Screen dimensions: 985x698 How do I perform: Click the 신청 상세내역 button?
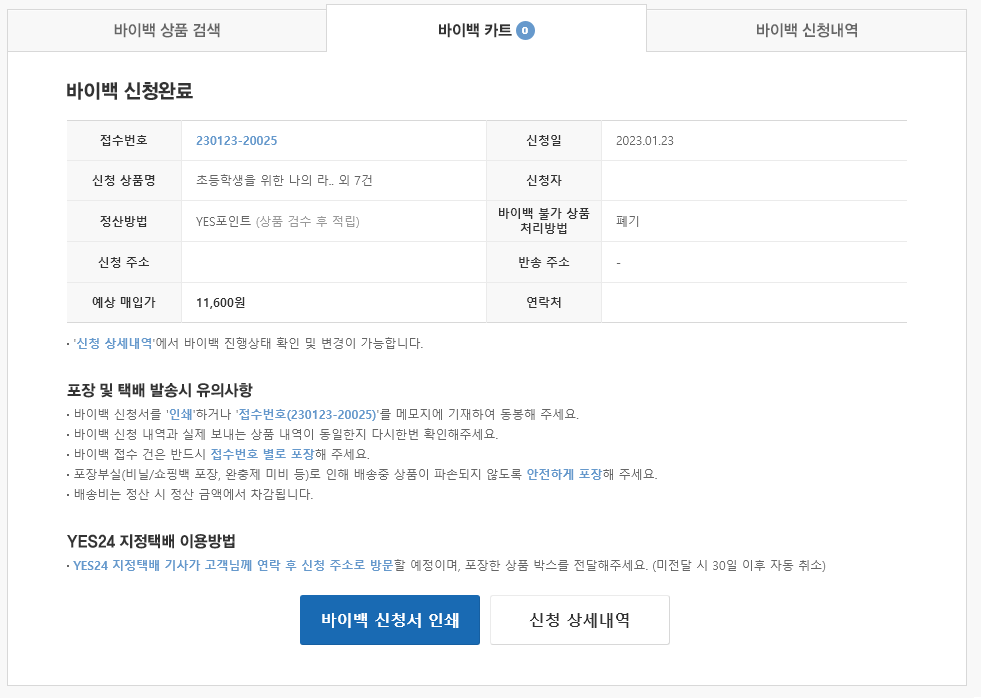click(580, 620)
